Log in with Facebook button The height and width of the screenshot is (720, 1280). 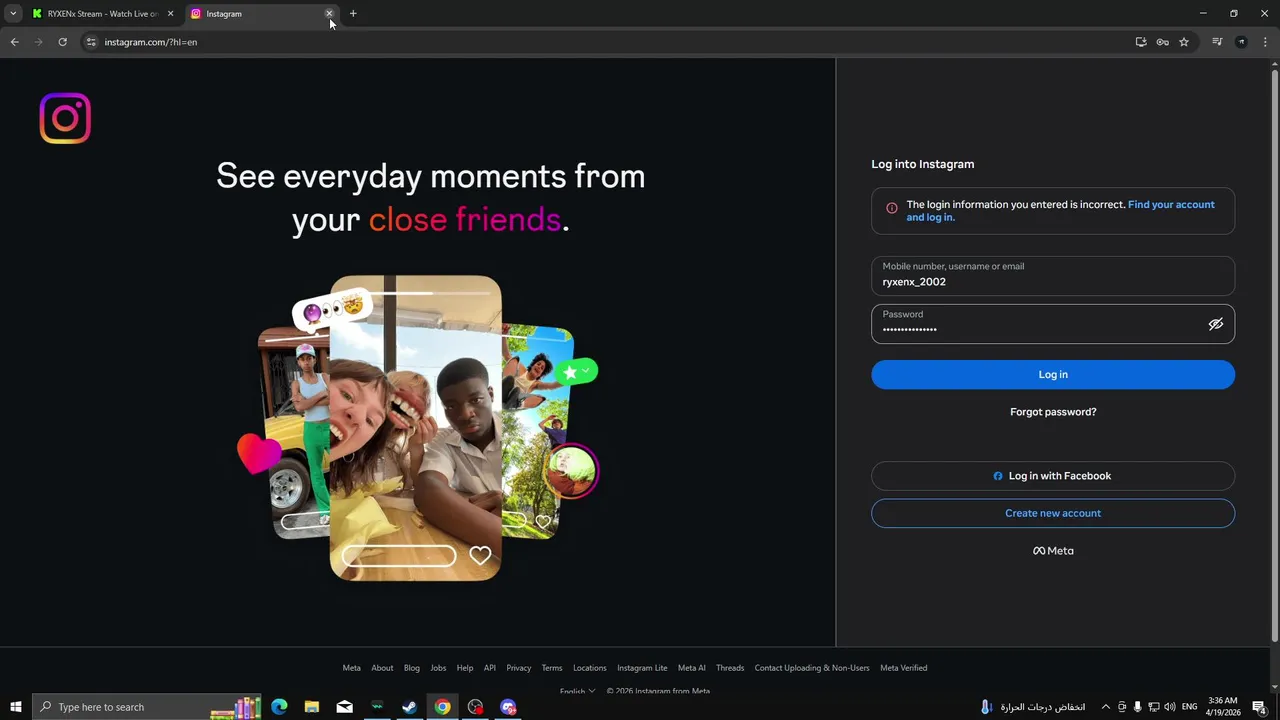pyautogui.click(x=1053, y=476)
